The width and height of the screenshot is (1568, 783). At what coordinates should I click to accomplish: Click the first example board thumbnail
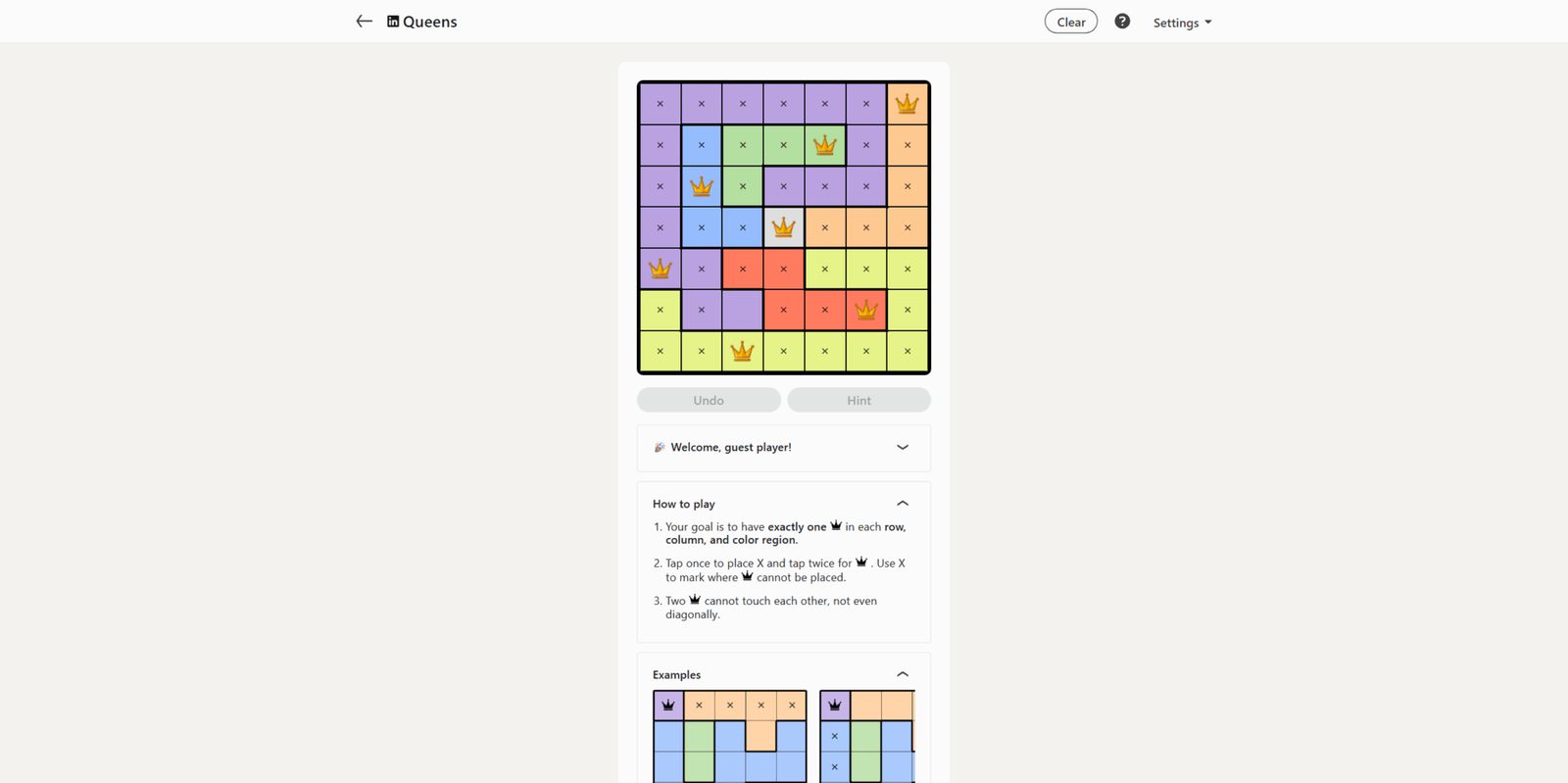point(730,736)
